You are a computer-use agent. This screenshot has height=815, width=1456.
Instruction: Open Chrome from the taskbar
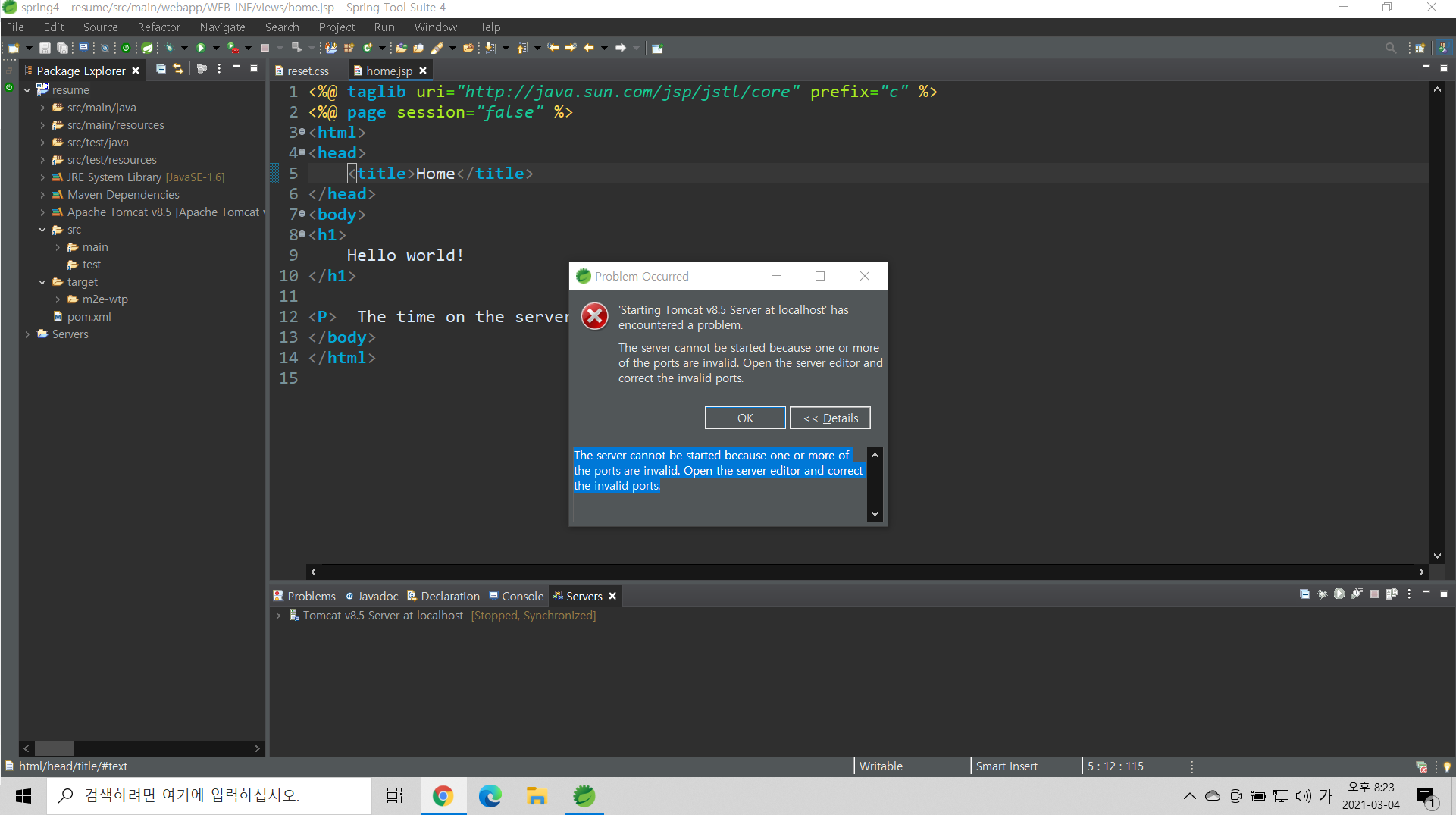pyautogui.click(x=443, y=795)
